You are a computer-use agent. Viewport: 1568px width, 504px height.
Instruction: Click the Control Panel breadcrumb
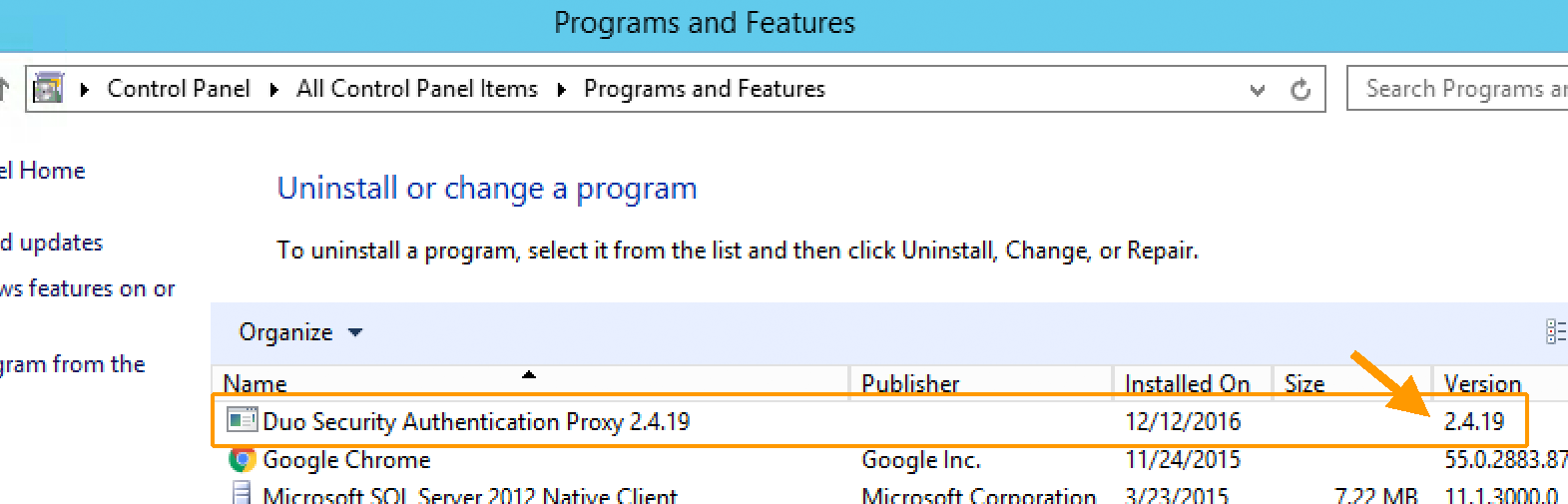[x=179, y=89]
